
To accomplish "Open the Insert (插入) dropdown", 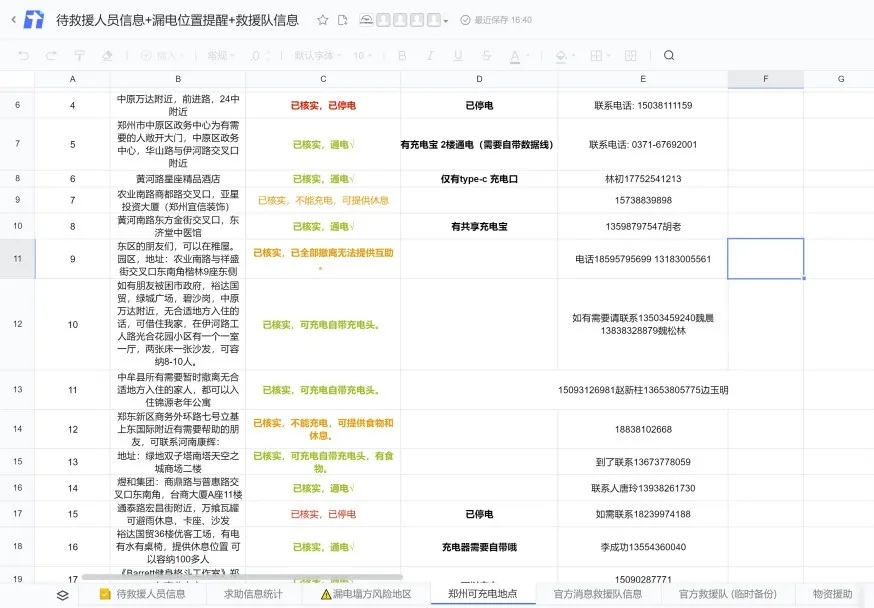I will pos(162,55).
